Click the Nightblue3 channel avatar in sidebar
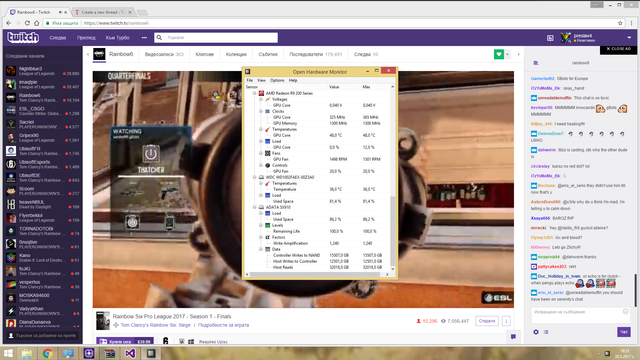The width and height of the screenshot is (640, 360). click(x=11, y=71)
